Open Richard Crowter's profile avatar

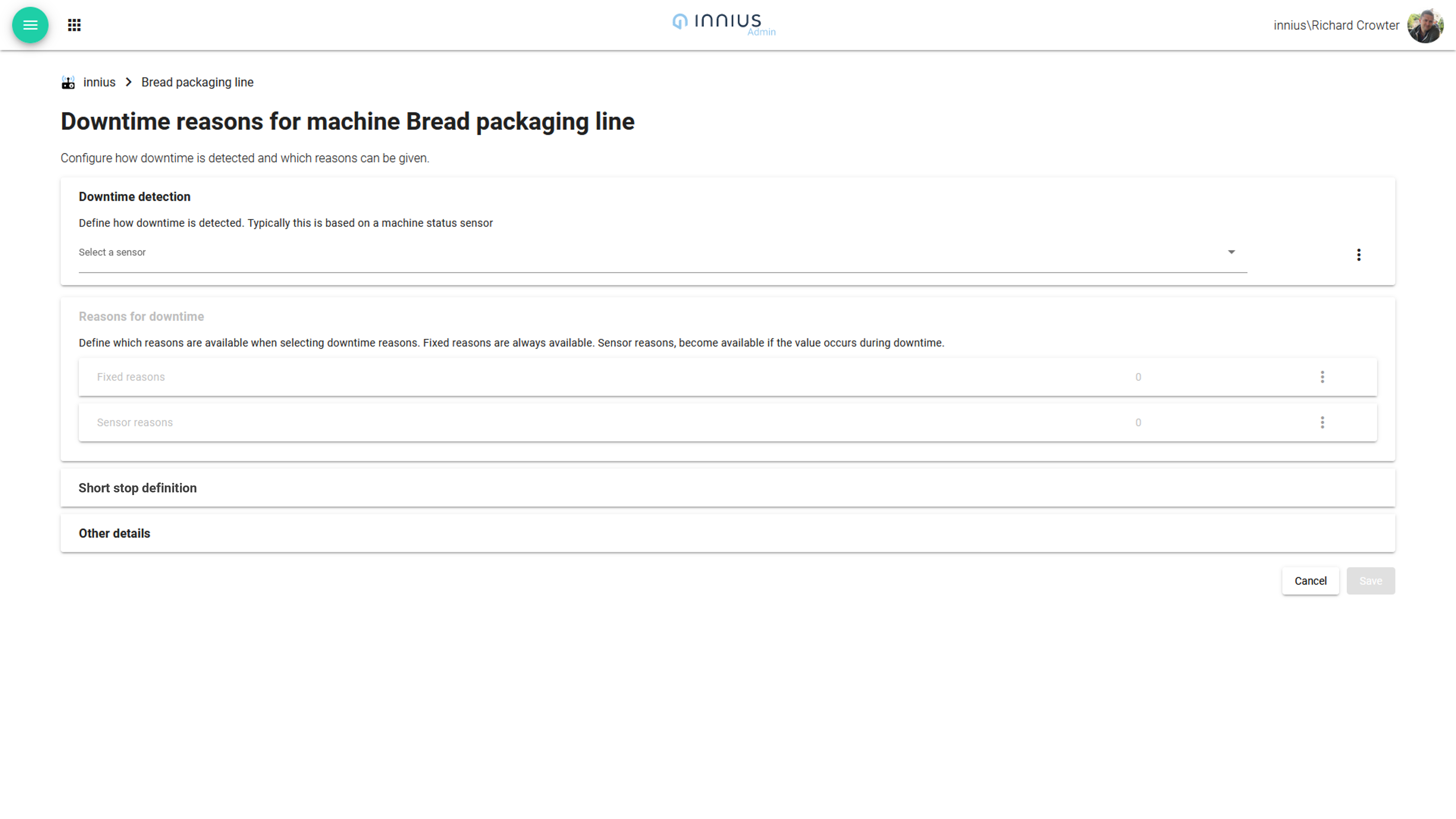point(1425,25)
